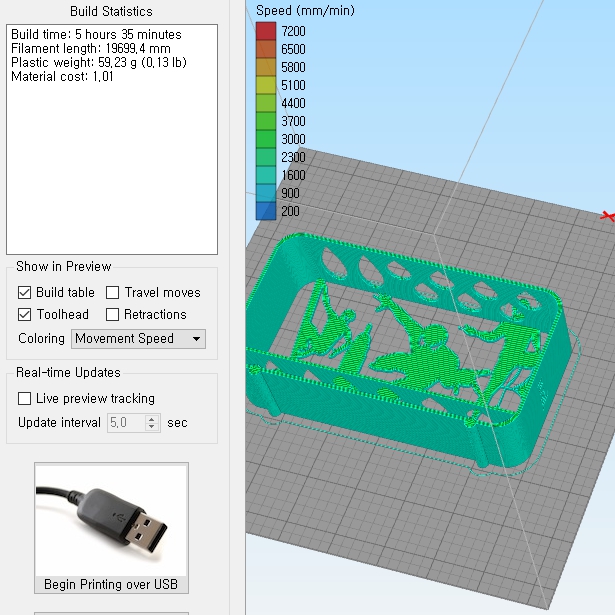The height and width of the screenshot is (615, 615).
Task: Uncheck the Toolhead checkbox
Action: tap(24, 315)
